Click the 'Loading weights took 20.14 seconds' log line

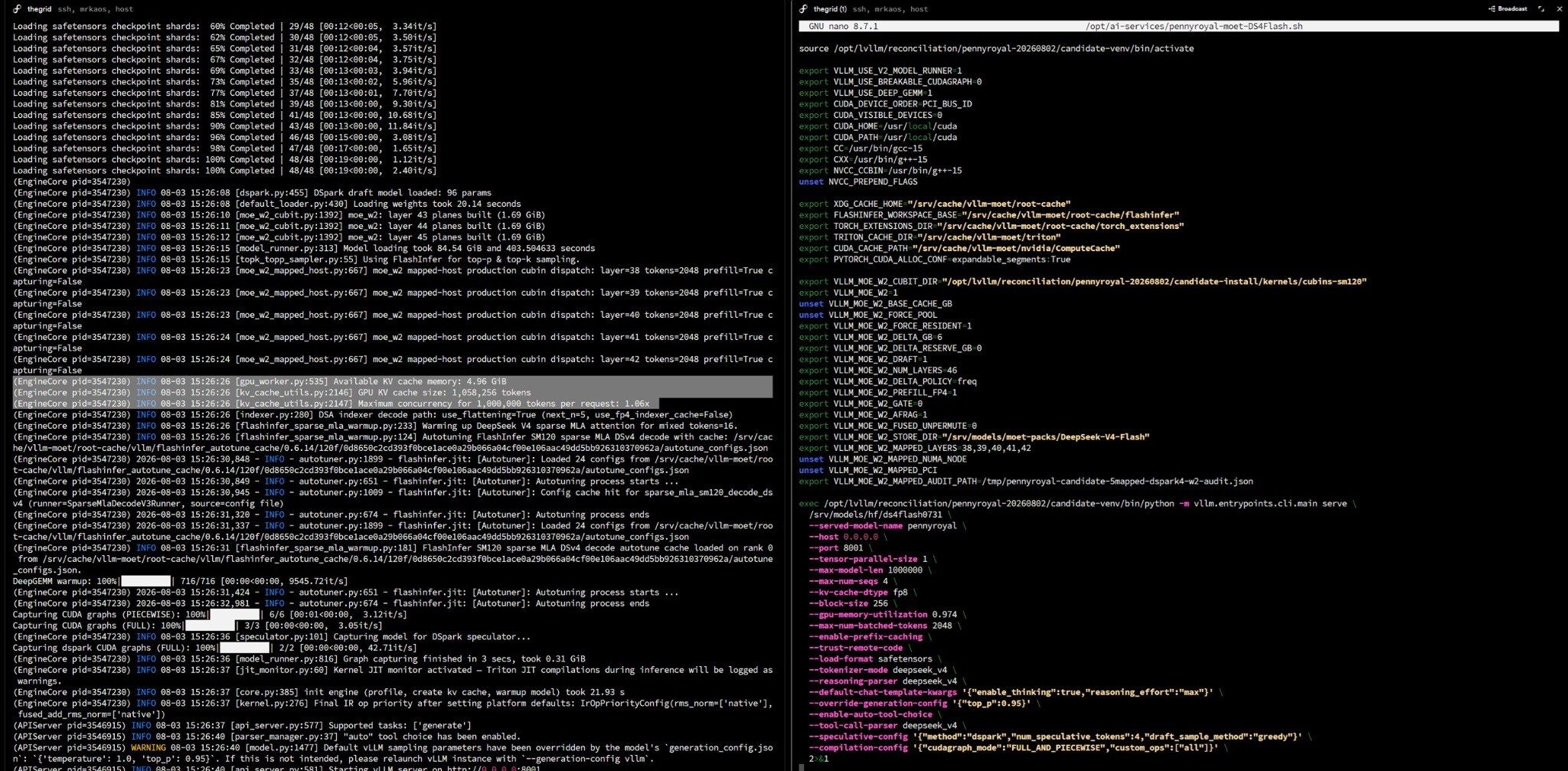coord(266,204)
